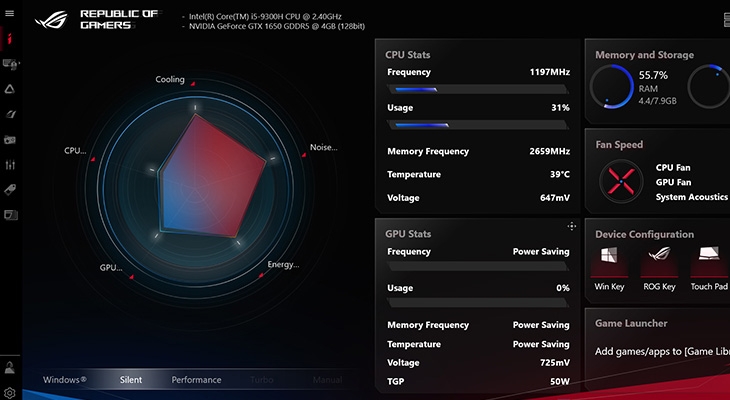
Task: Open the Aura Sync triangle icon
Action: coord(10,89)
